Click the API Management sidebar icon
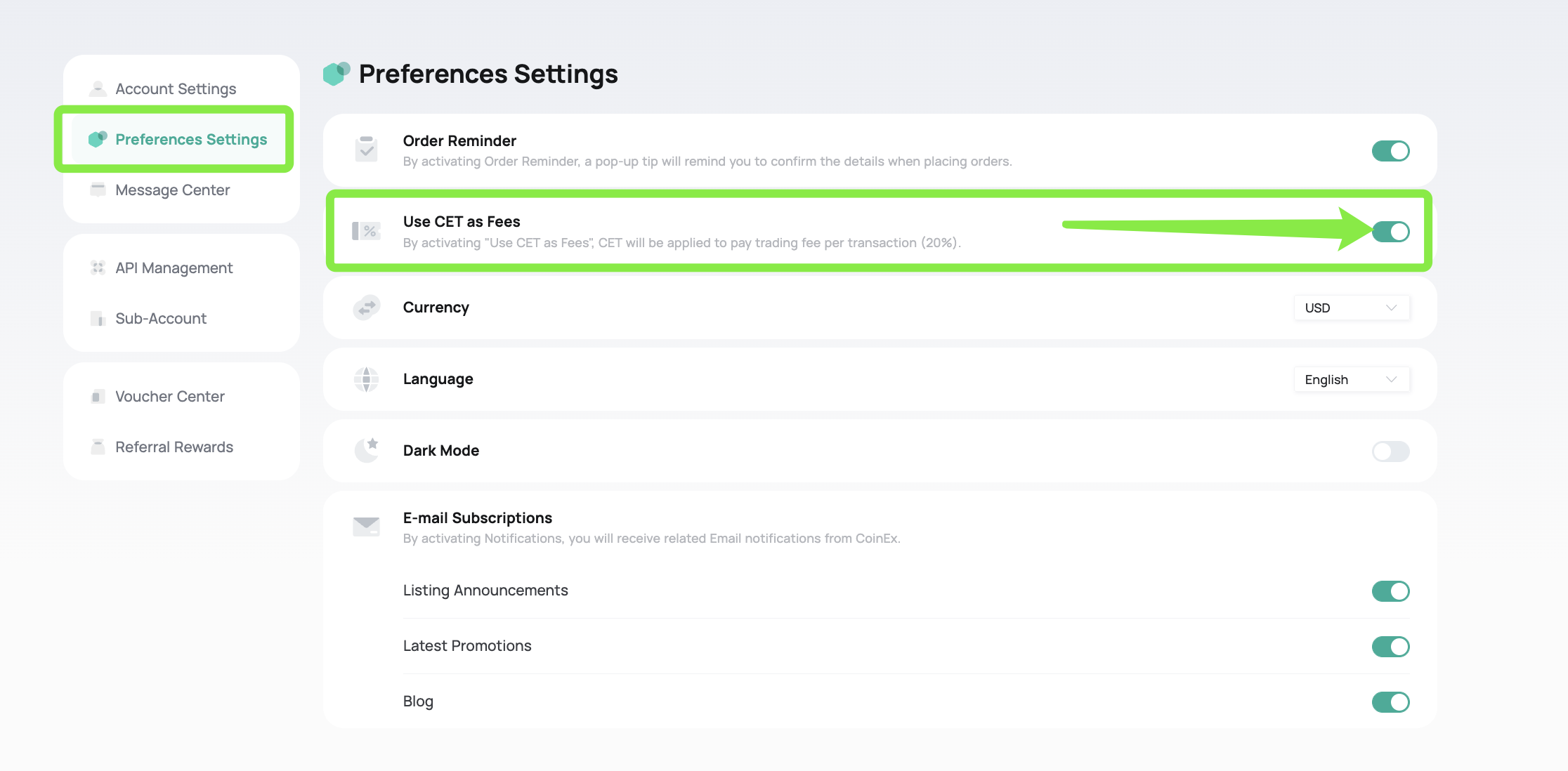The width and height of the screenshot is (1568, 771). click(x=95, y=266)
